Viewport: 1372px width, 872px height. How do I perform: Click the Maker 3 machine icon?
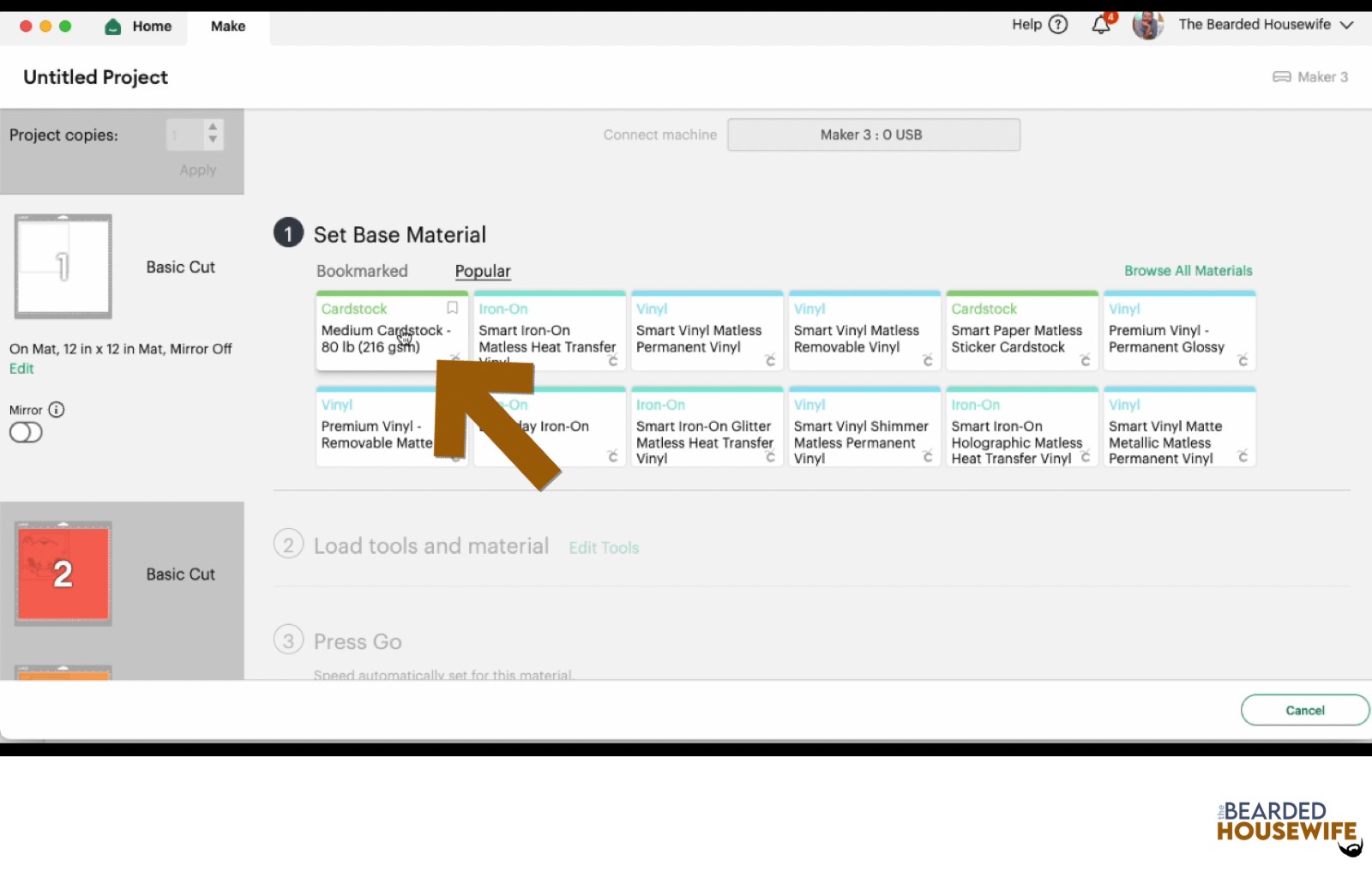[x=1282, y=77]
